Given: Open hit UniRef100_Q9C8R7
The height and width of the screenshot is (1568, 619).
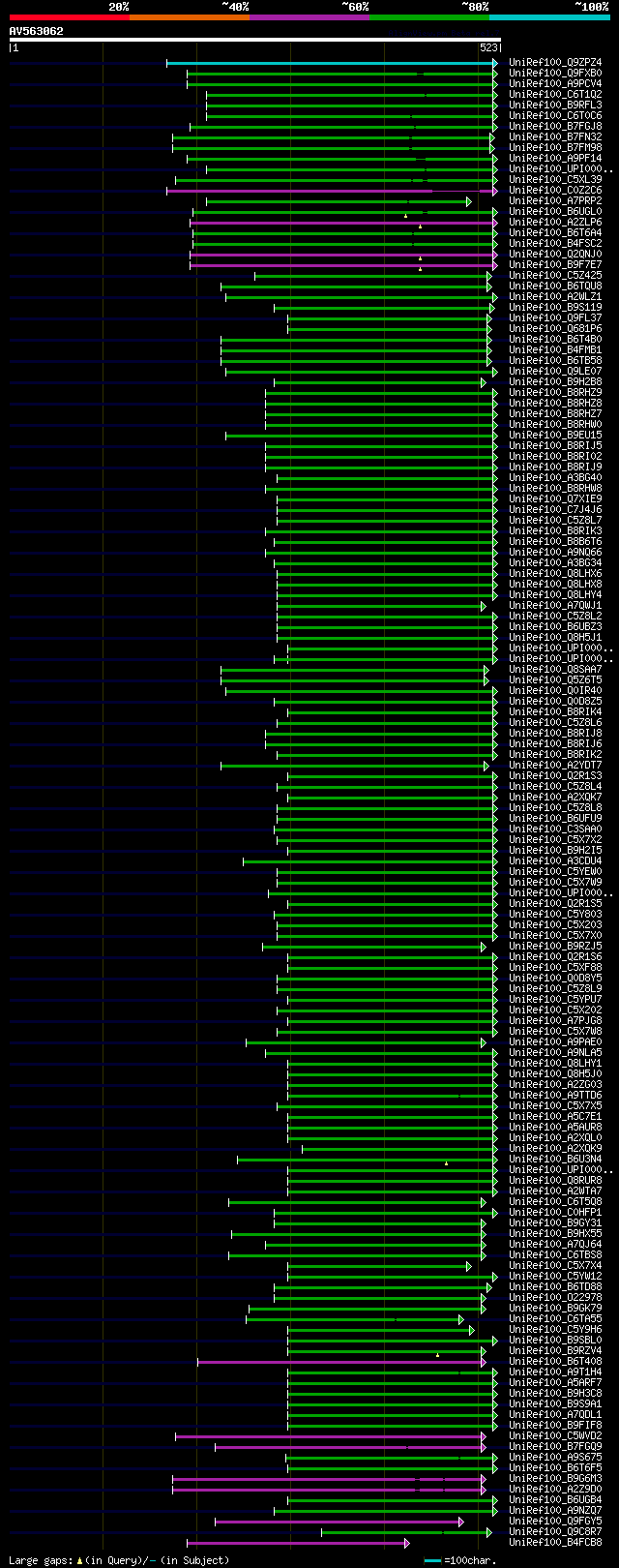Looking at the screenshot, I should pyautogui.click(x=555, y=1532).
